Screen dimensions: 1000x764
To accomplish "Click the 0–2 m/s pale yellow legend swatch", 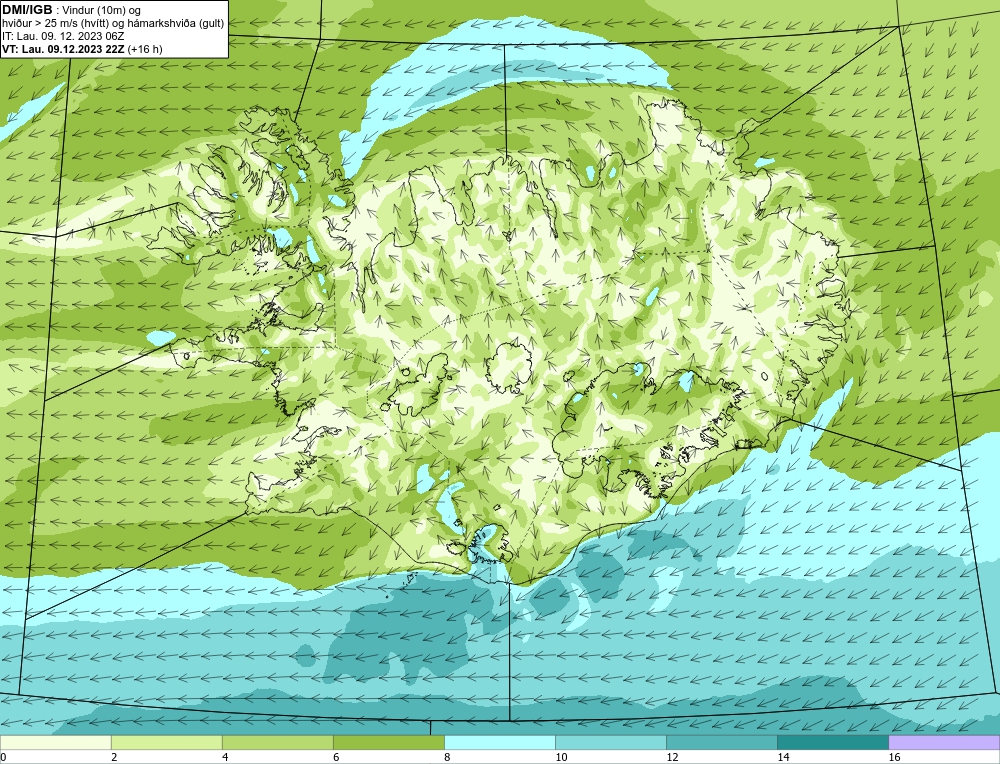I will coord(55,742).
